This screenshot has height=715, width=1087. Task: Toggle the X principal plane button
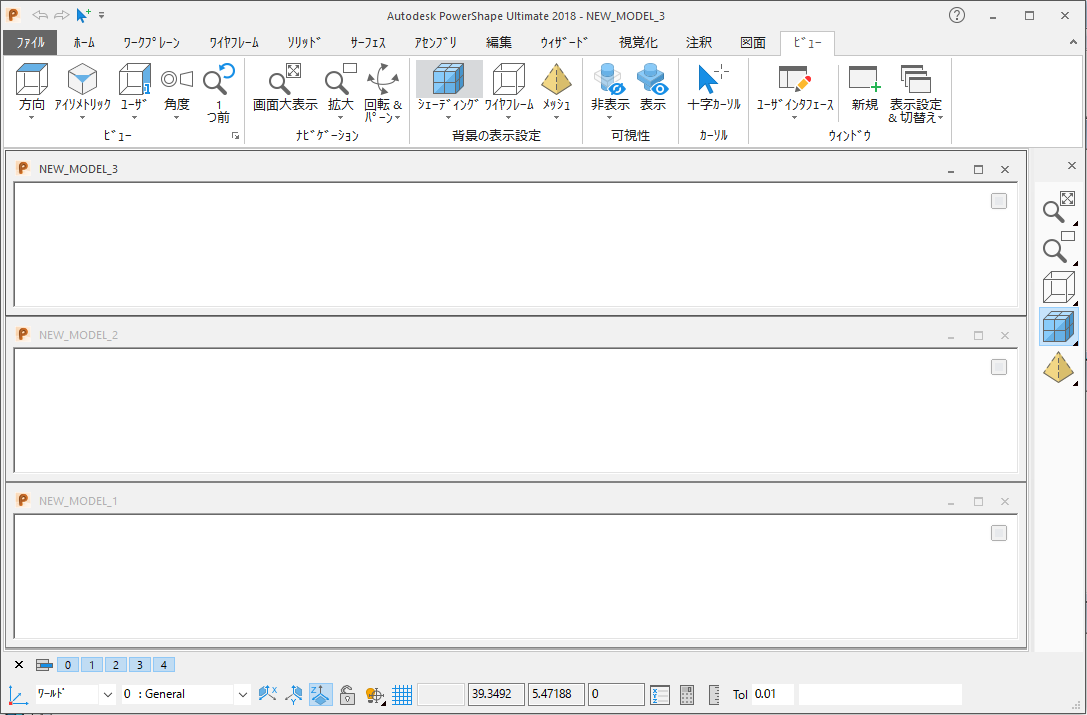tap(268, 694)
